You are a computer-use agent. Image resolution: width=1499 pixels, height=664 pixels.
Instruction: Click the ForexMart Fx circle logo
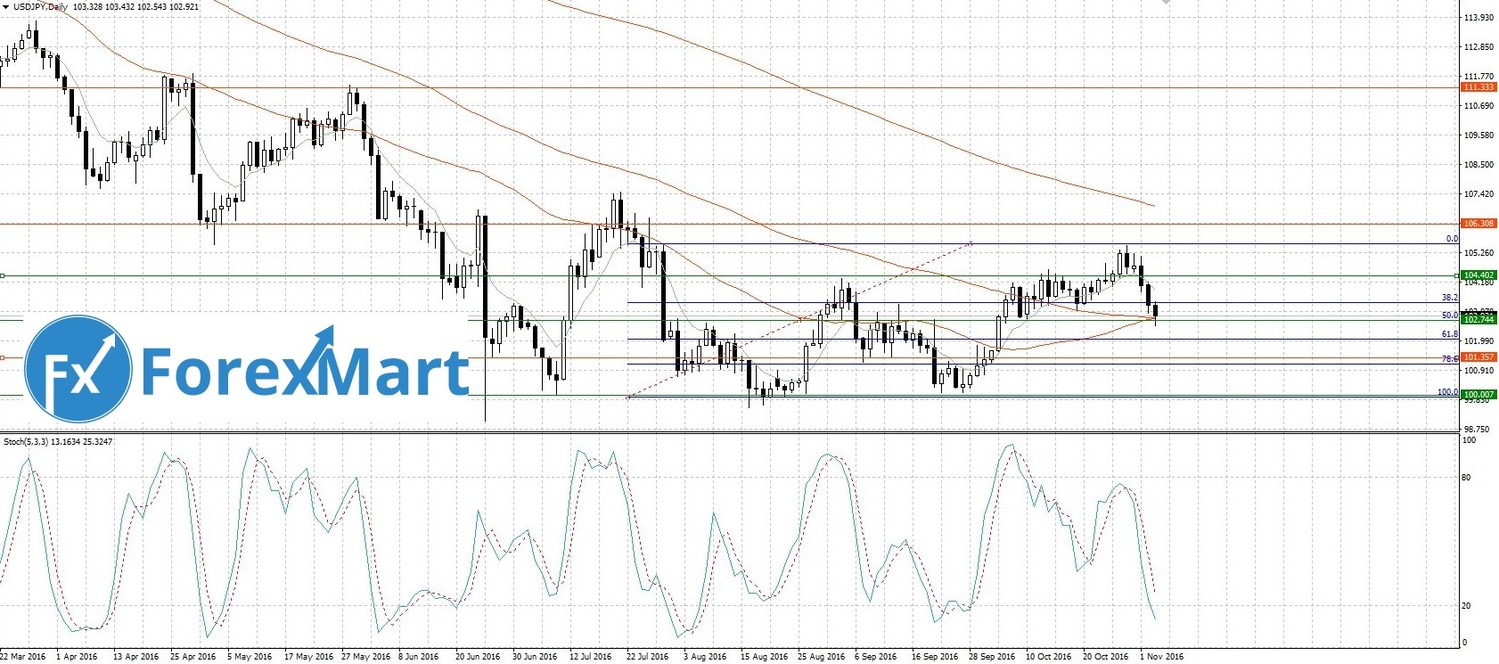pos(78,367)
